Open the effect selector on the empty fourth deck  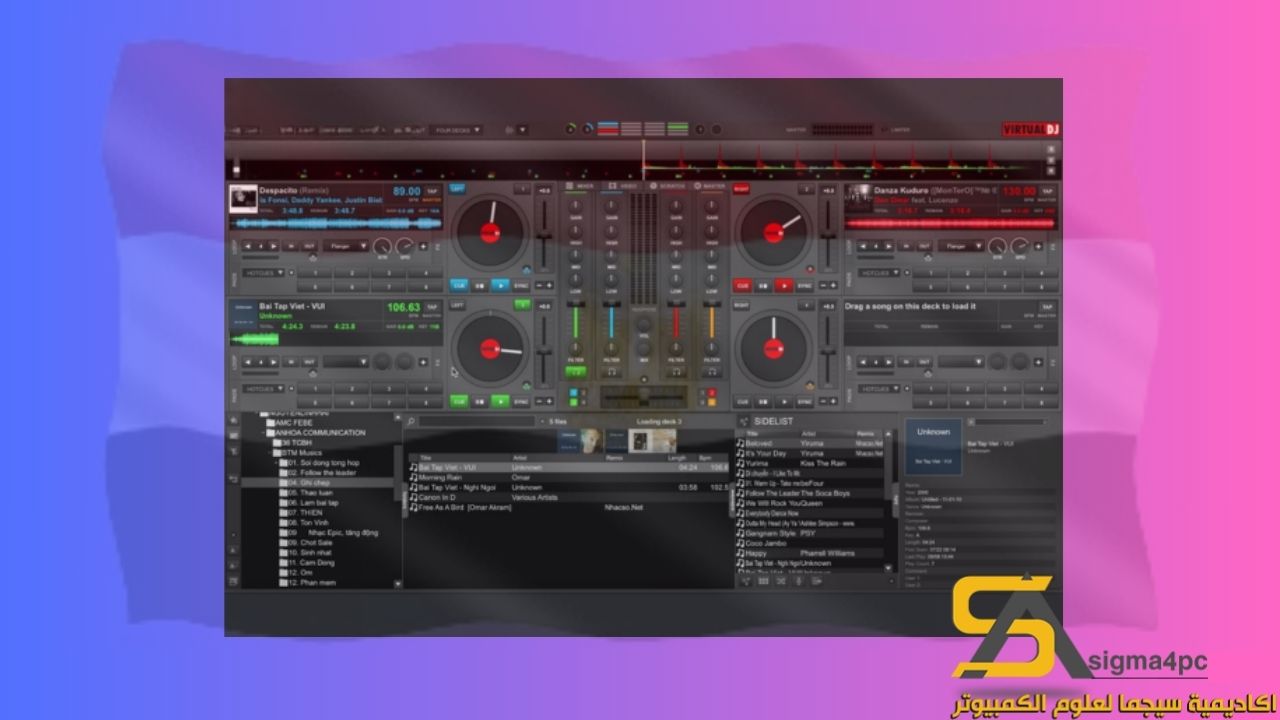pyautogui.click(x=962, y=362)
